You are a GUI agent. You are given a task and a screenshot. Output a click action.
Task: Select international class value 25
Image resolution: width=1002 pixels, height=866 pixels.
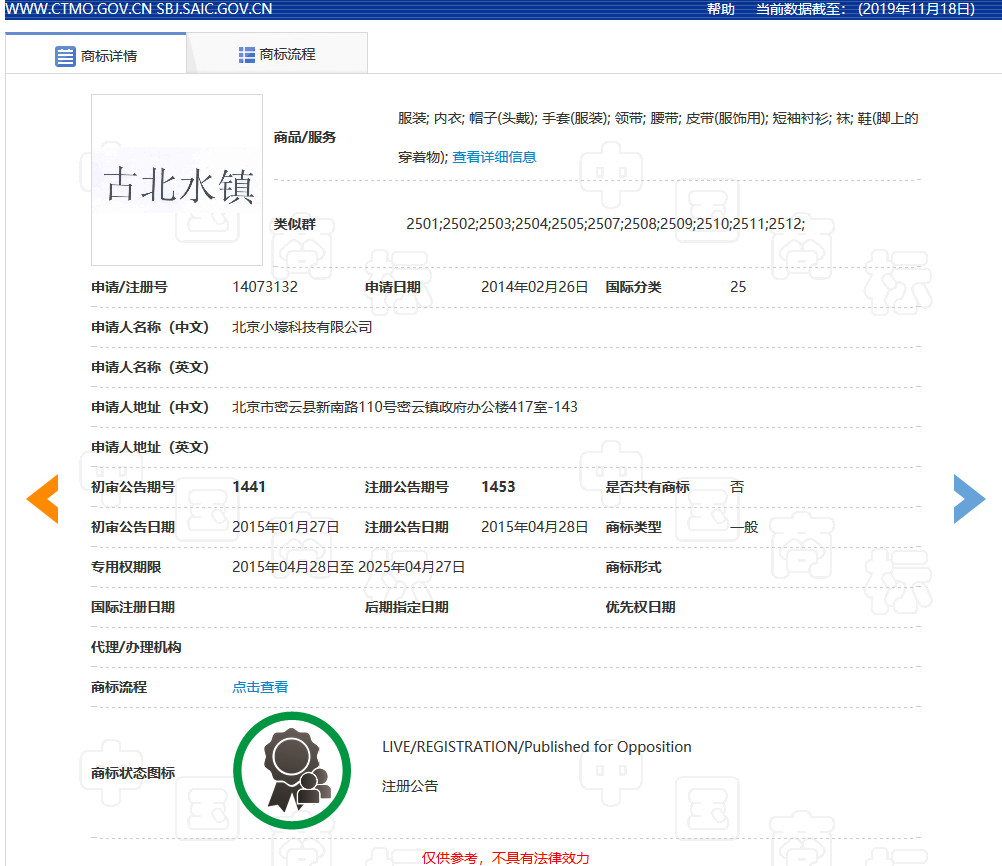click(738, 287)
